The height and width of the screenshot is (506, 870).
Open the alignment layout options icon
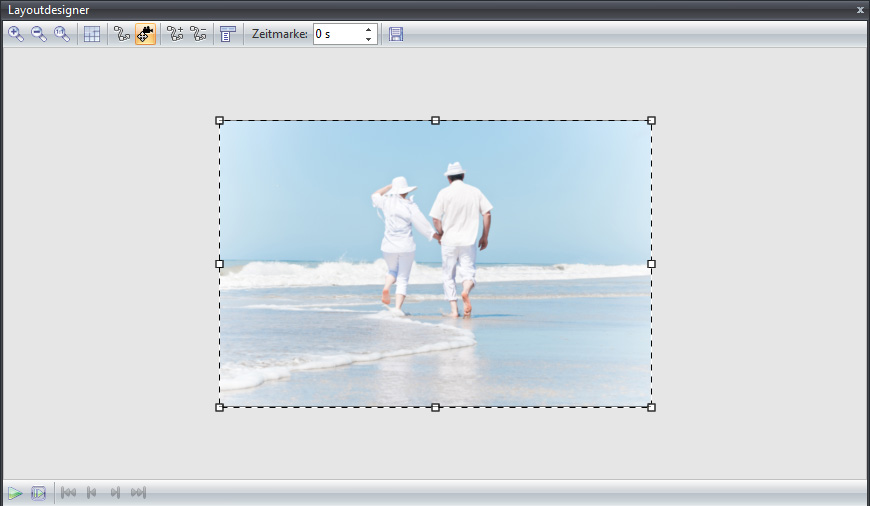(228, 34)
